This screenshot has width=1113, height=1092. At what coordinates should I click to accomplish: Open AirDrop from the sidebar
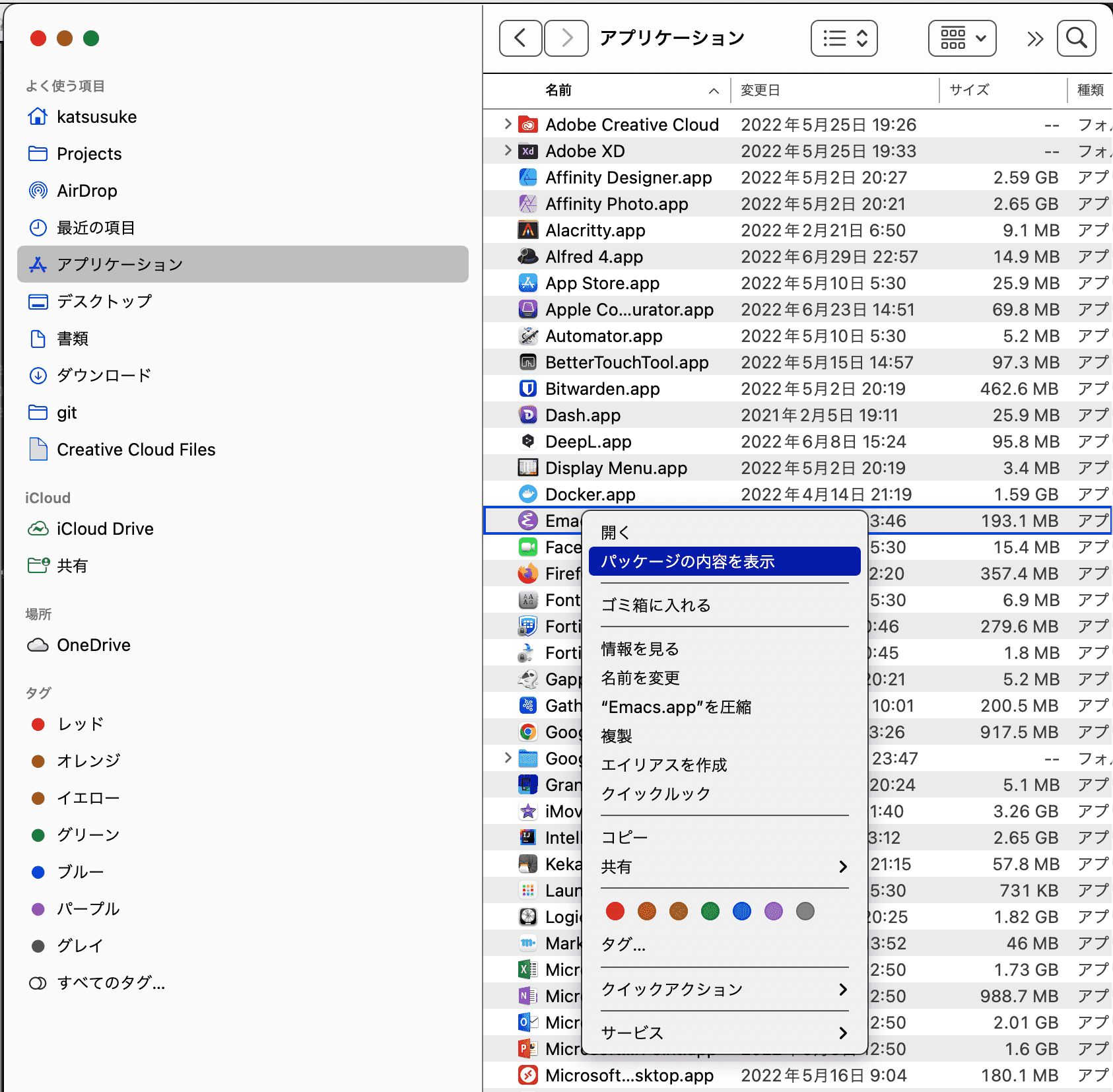pyautogui.click(x=86, y=191)
